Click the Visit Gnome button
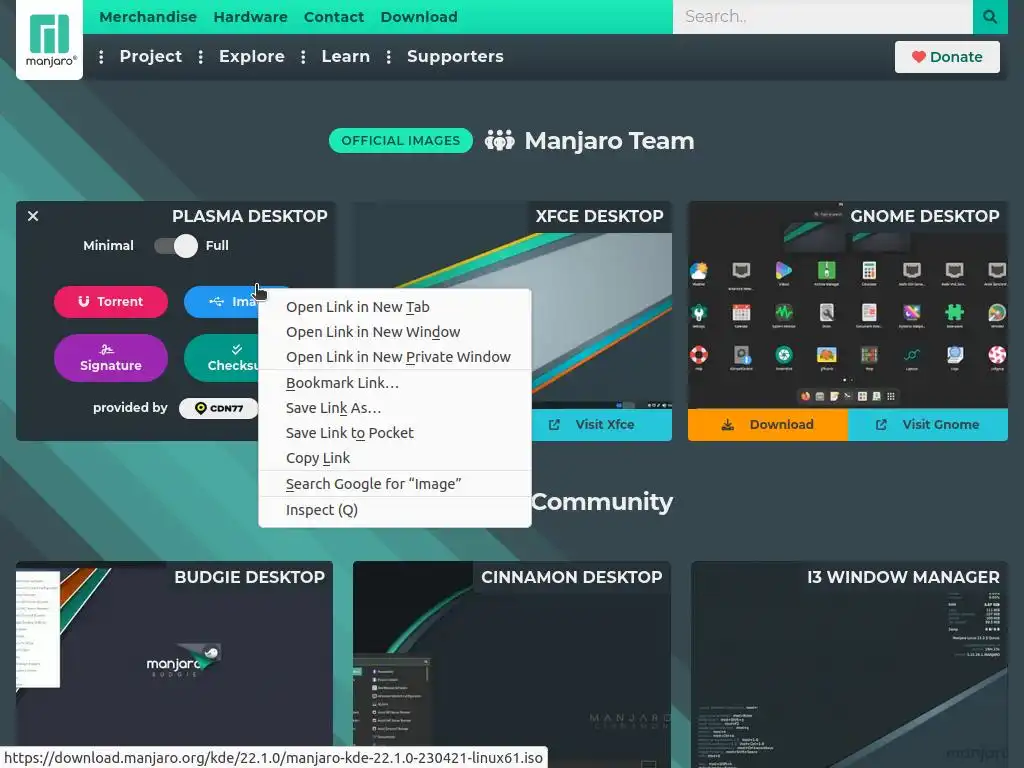Image resolution: width=1024 pixels, height=768 pixels. pos(927,424)
